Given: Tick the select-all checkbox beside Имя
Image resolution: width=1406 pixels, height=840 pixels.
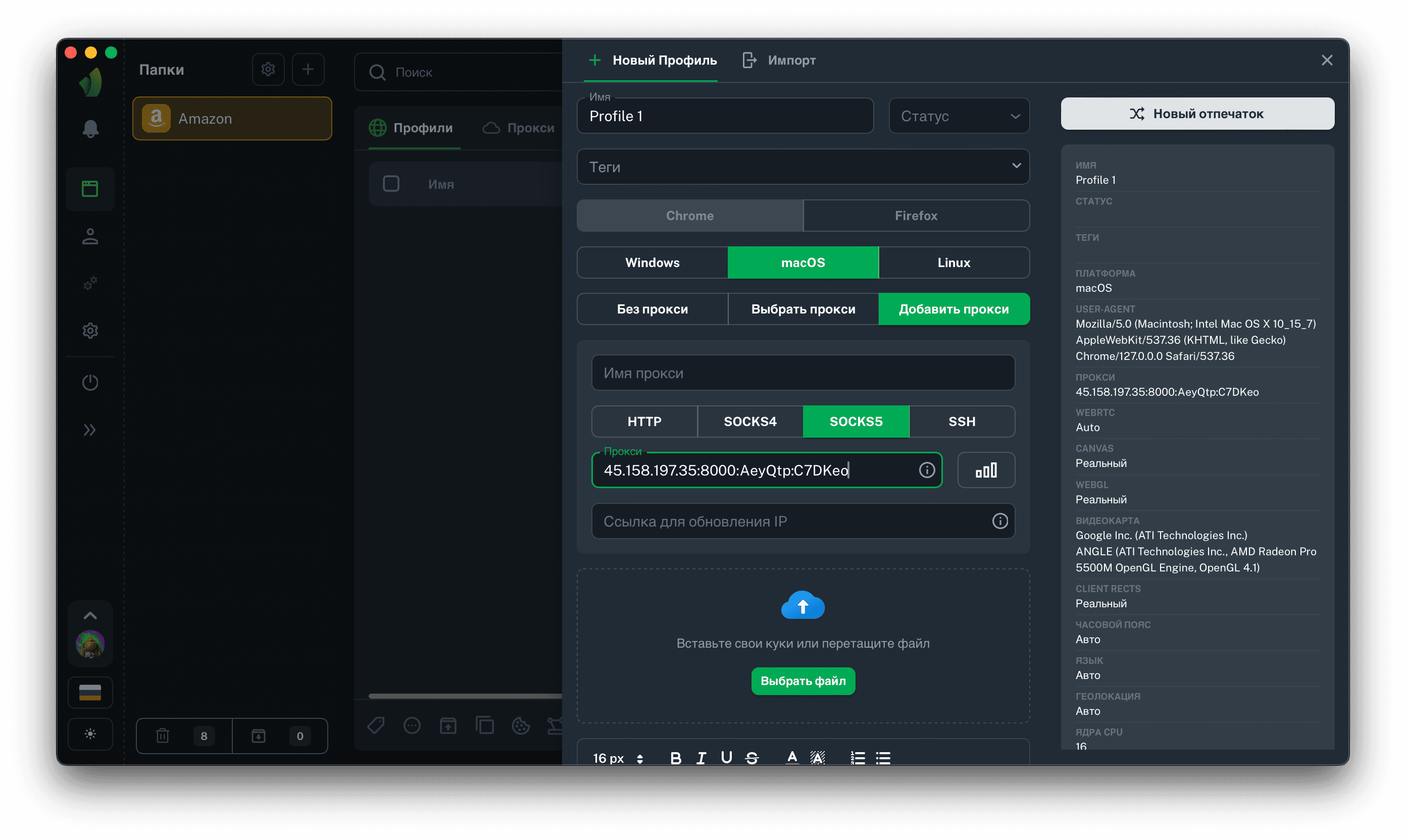Looking at the screenshot, I should (391, 183).
